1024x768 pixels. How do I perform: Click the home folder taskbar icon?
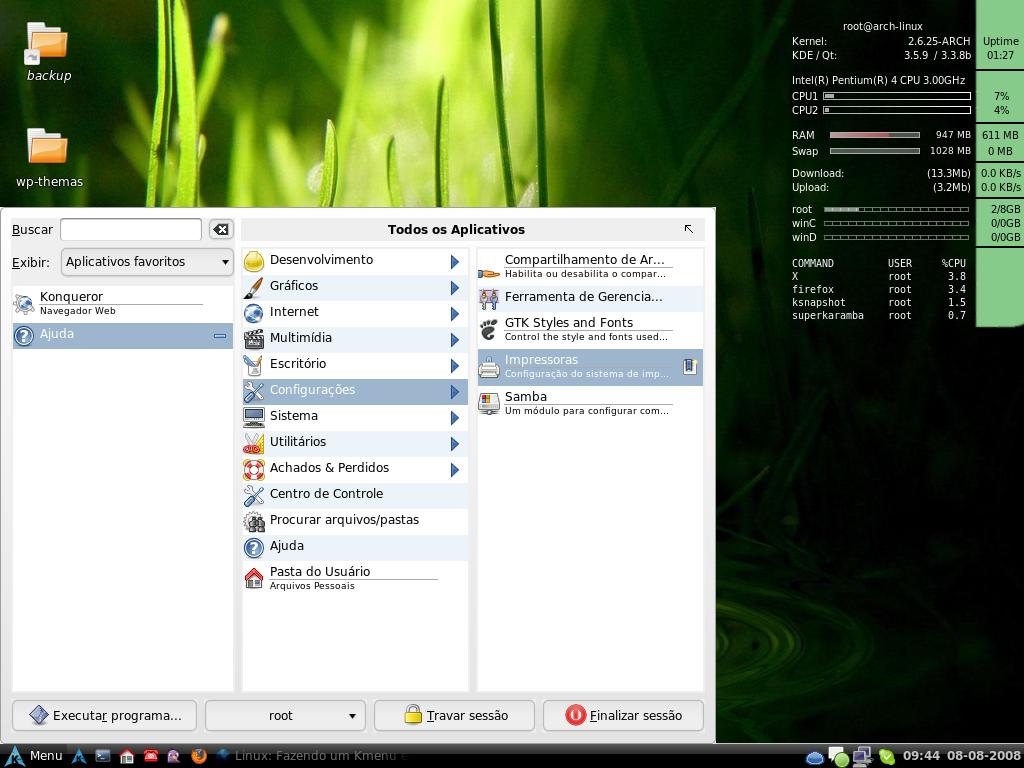(x=127, y=756)
